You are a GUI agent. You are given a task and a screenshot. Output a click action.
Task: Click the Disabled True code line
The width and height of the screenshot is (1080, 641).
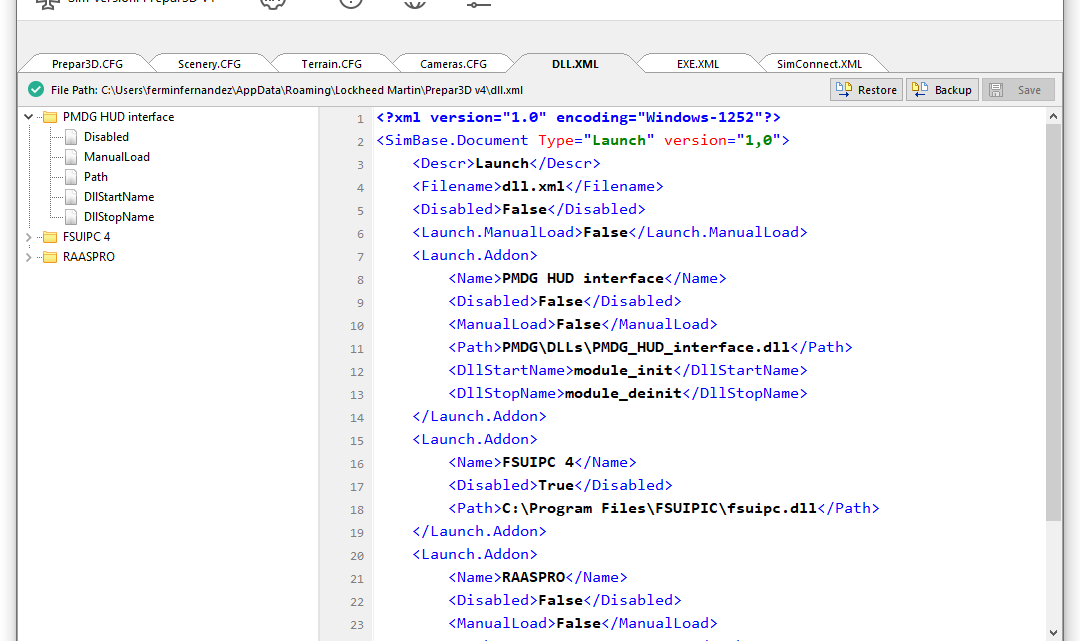pyautogui.click(x=560, y=485)
